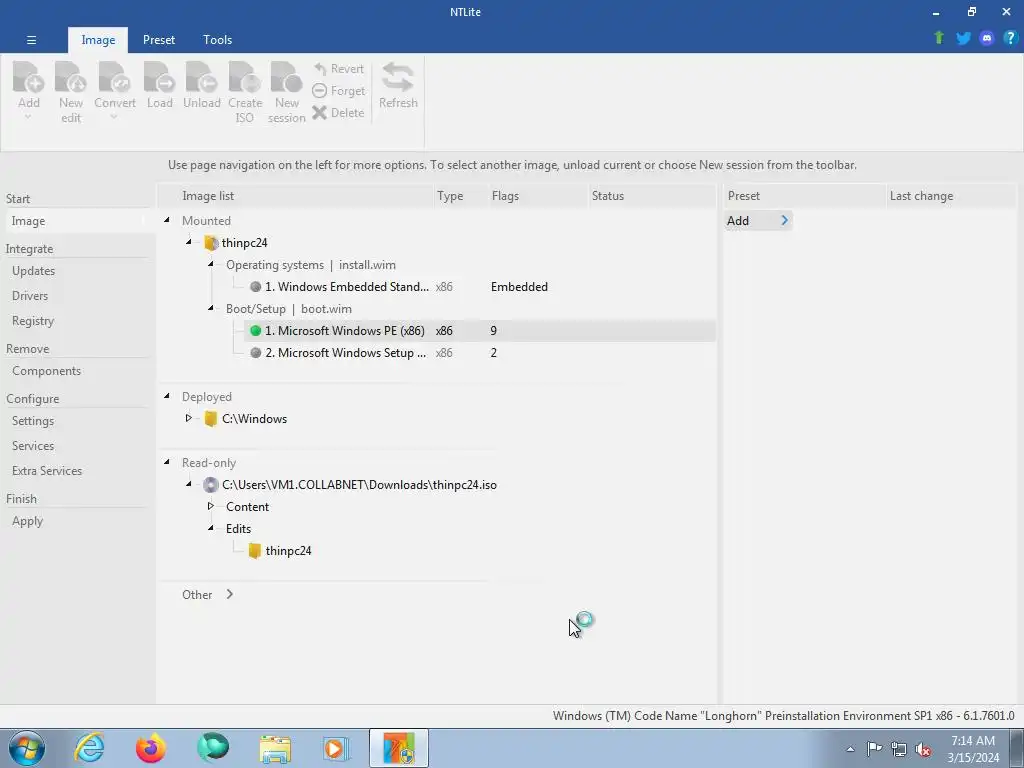Click the Load toolbar icon
This screenshot has height=768, width=1024.
pos(159,85)
